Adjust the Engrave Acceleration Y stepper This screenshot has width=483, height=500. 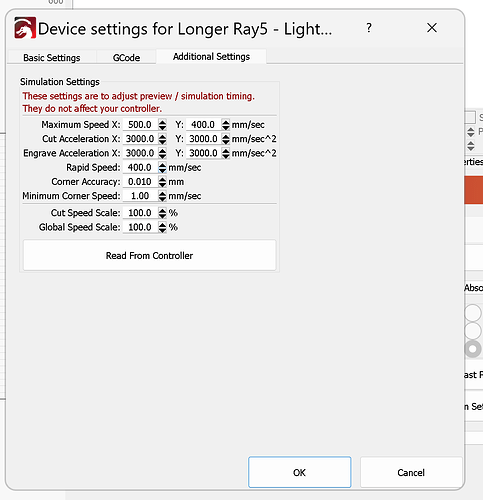tap(226, 153)
